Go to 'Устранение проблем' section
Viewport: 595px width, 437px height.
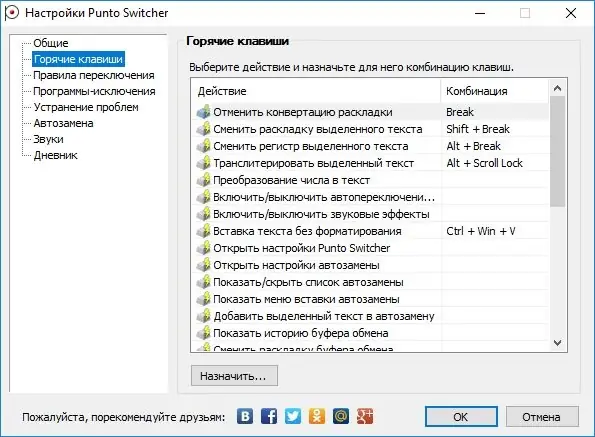(x=86, y=107)
